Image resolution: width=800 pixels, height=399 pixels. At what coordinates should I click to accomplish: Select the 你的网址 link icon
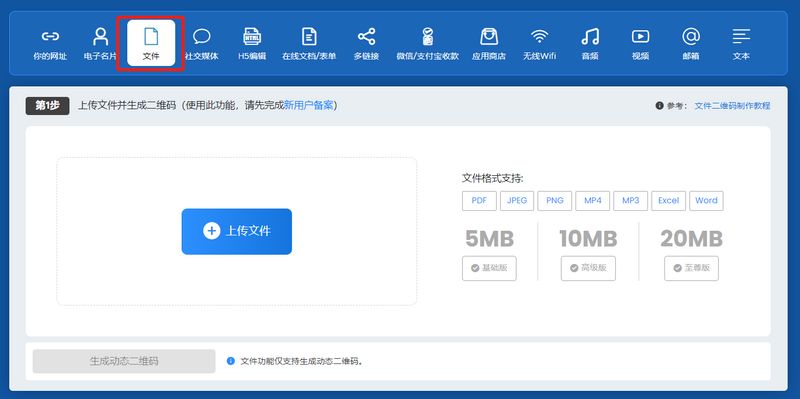click(x=50, y=36)
